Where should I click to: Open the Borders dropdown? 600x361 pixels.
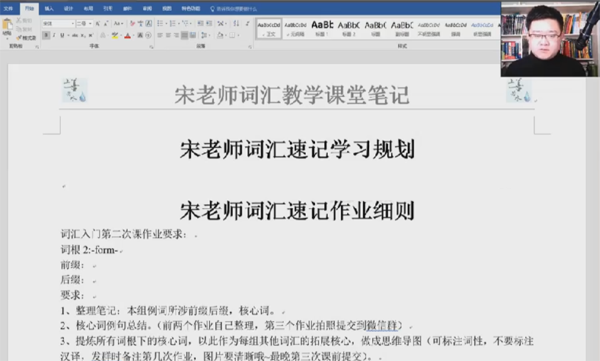coord(234,35)
